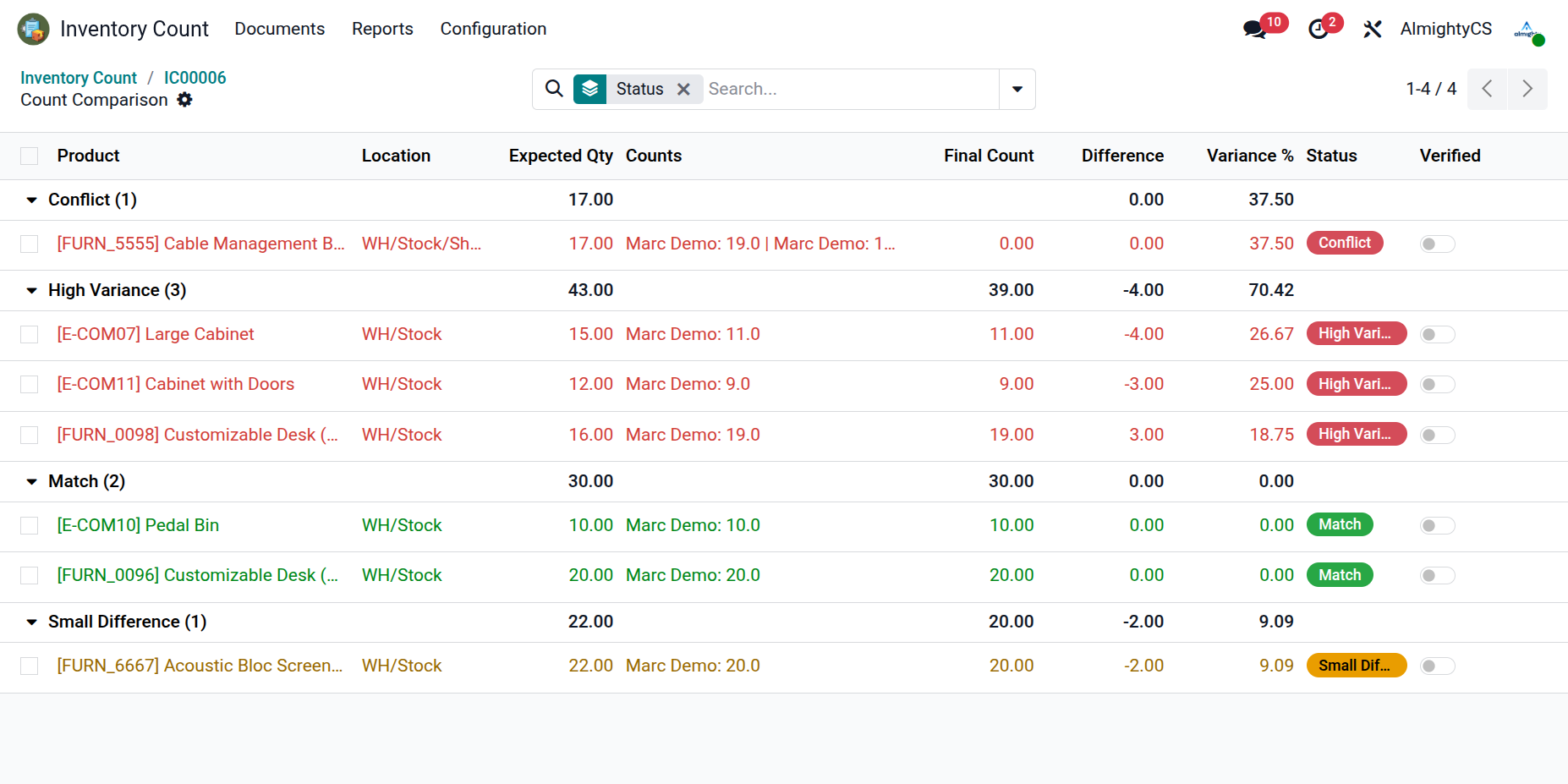This screenshot has height=784, width=1568.
Task: Check the Cable Management Box row checkbox
Action: tap(30, 244)
